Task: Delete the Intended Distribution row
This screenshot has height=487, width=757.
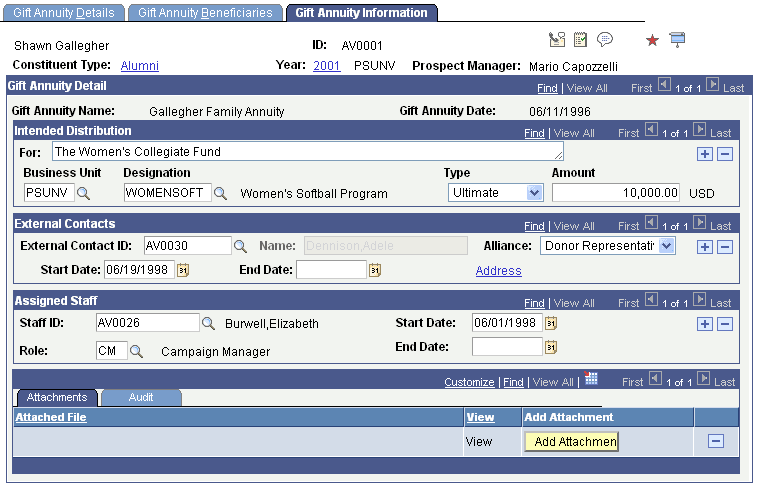Action: (725, 154)
